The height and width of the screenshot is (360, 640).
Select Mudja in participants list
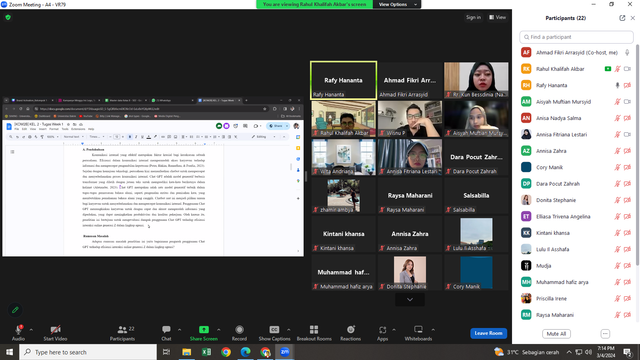(577, 266)
